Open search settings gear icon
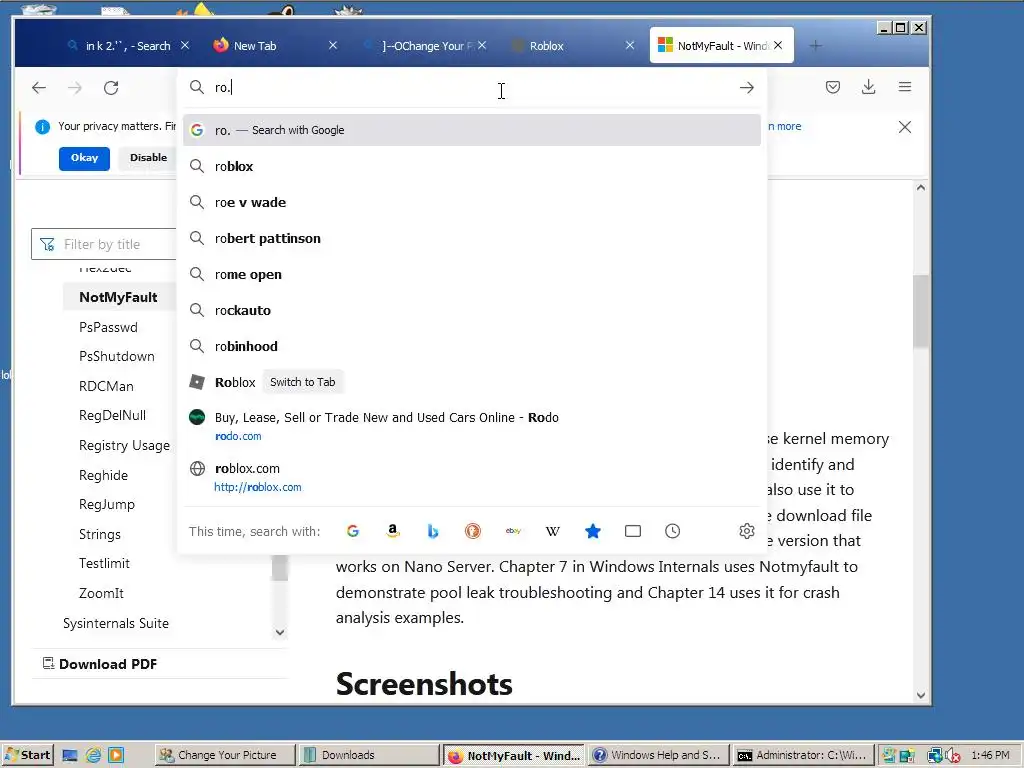The image size is (1024, 768). 746,532
